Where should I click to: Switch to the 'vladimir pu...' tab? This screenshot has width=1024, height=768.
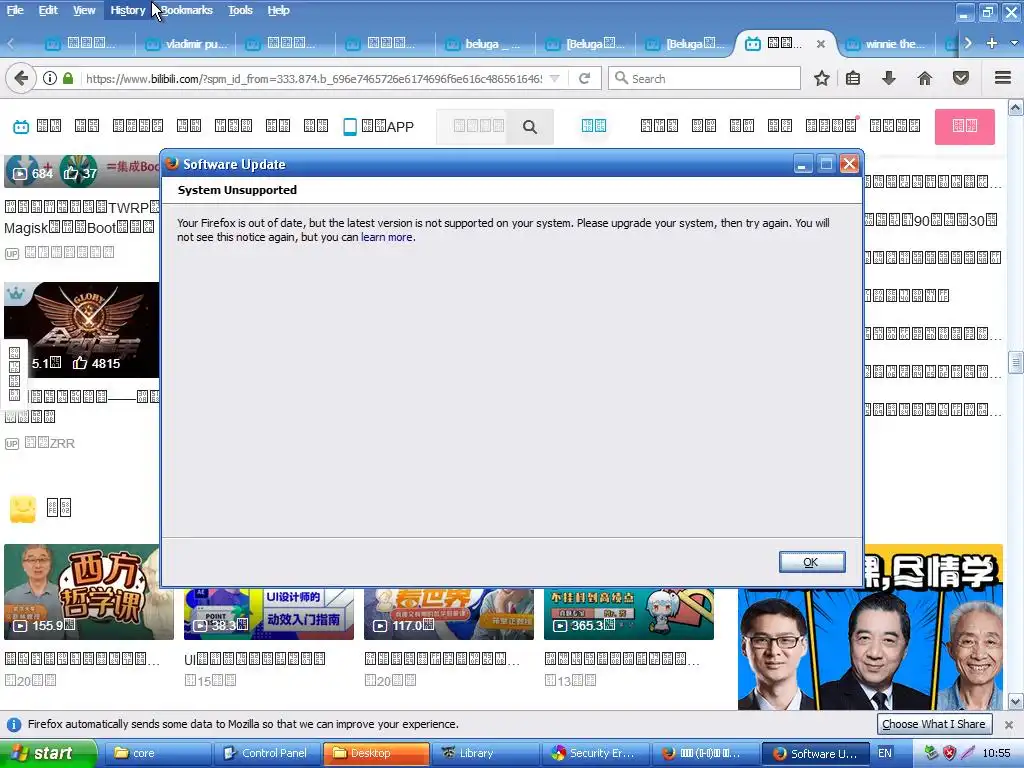pyautogui.click(x=186, y=44)
